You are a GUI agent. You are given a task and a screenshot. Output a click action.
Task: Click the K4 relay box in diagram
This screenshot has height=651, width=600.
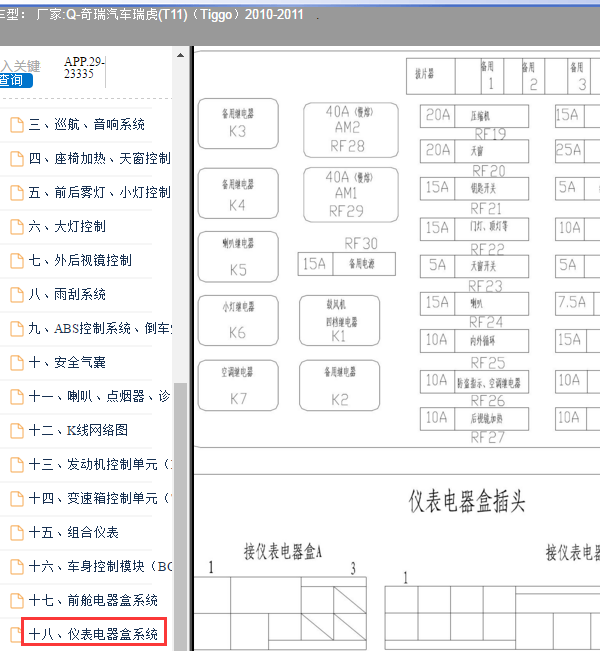click(238, 193)
